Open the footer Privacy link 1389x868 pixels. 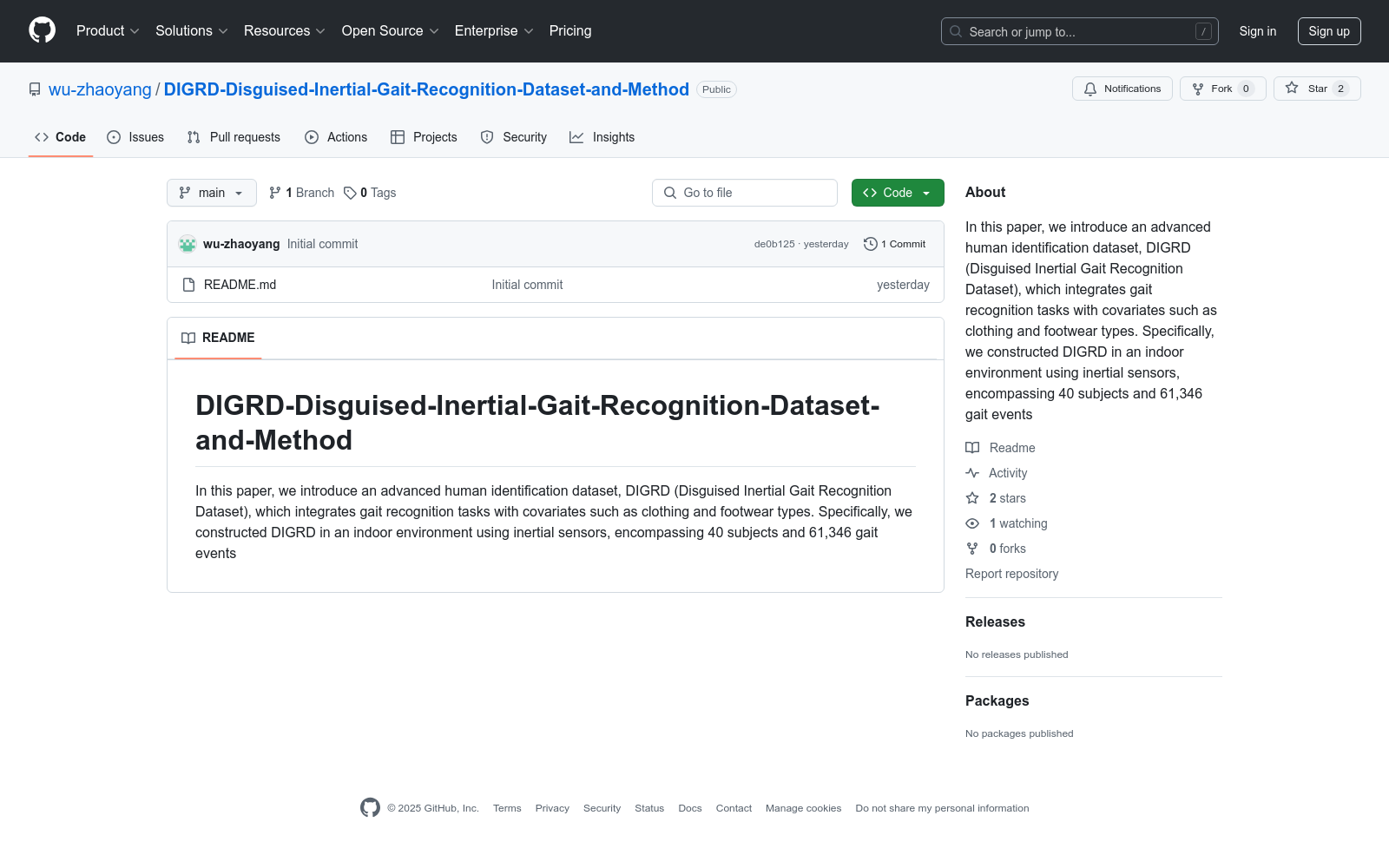click(552, 808)
